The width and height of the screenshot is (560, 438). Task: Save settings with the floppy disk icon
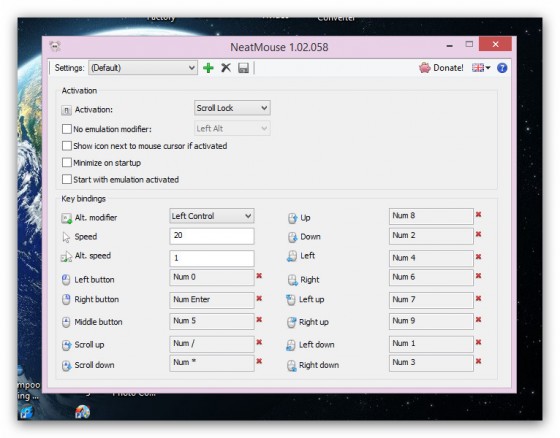[243, 68]
